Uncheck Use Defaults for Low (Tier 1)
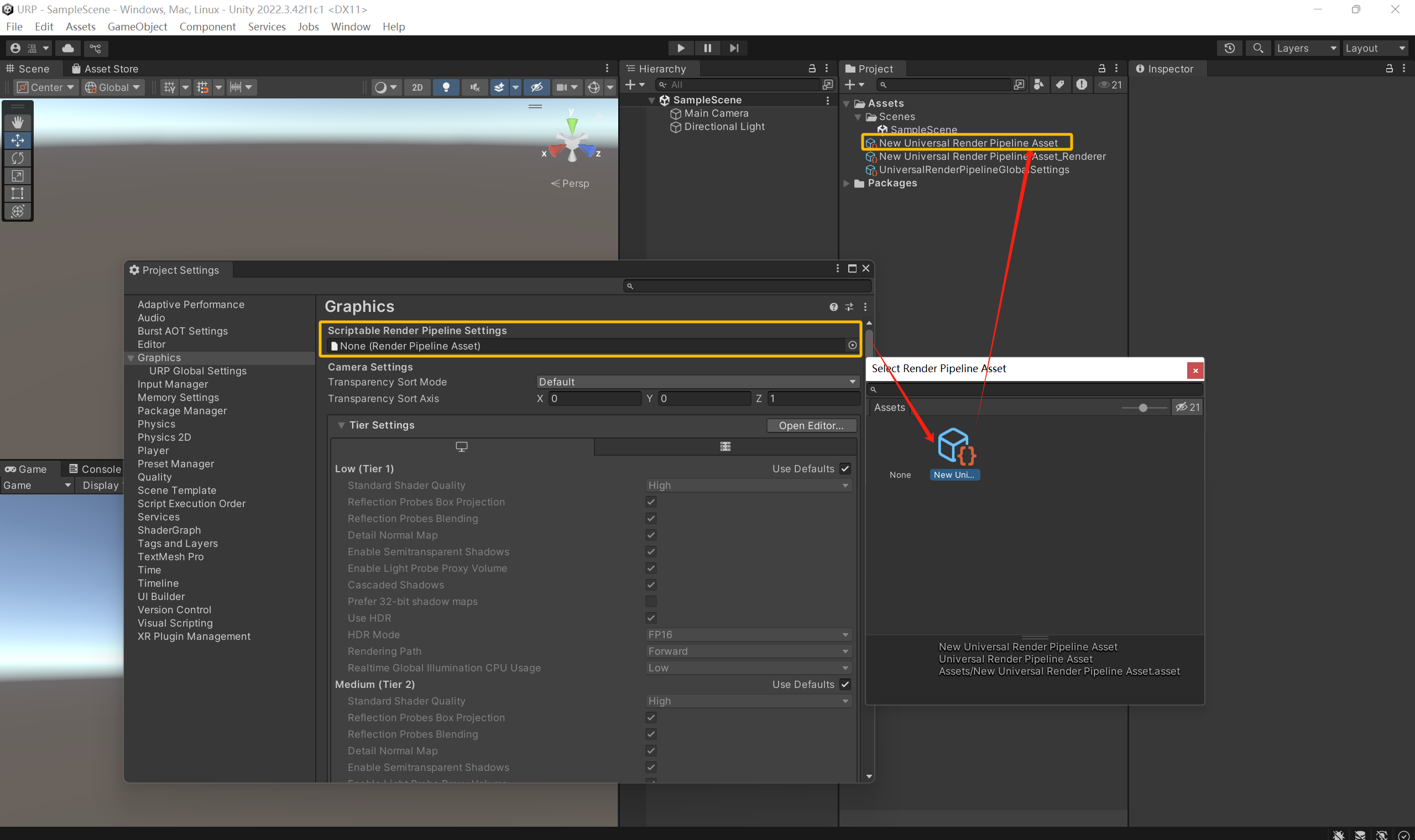The height and width of the screenshot is (840, 1415). (845, 469)
